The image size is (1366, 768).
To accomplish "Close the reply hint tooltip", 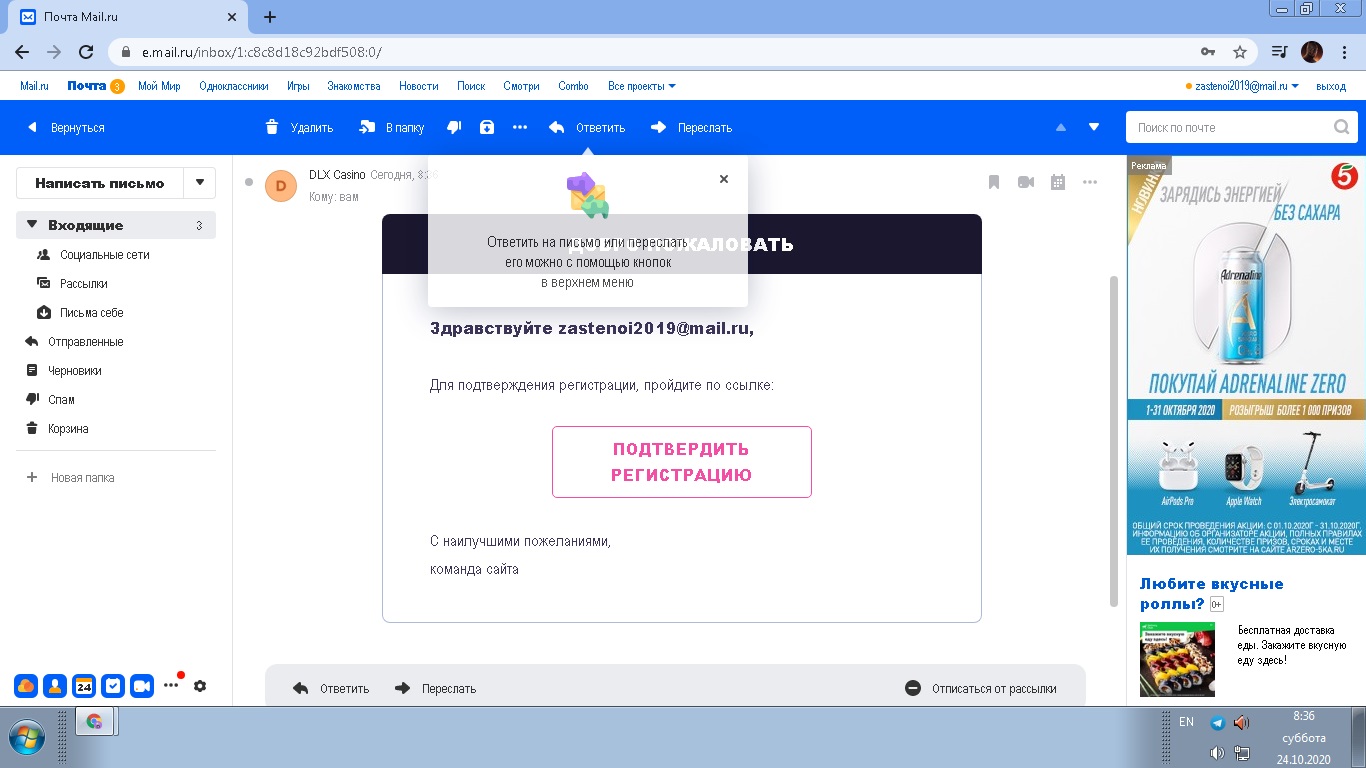I will (724, 179).
